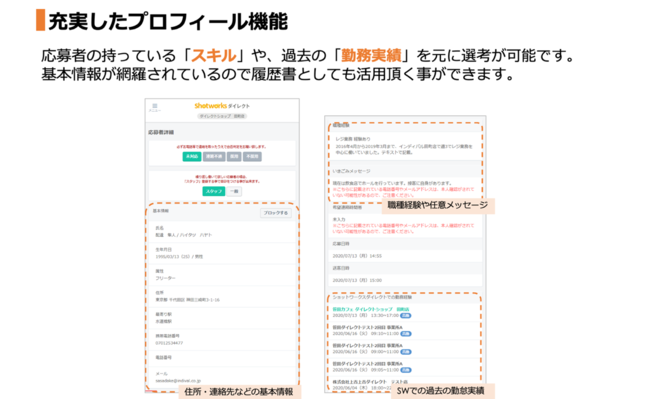Viewport: 650px width, 399px height.
Task: Click blue badge on 2020/07/13 work entry
Action: tap(406, 316)
